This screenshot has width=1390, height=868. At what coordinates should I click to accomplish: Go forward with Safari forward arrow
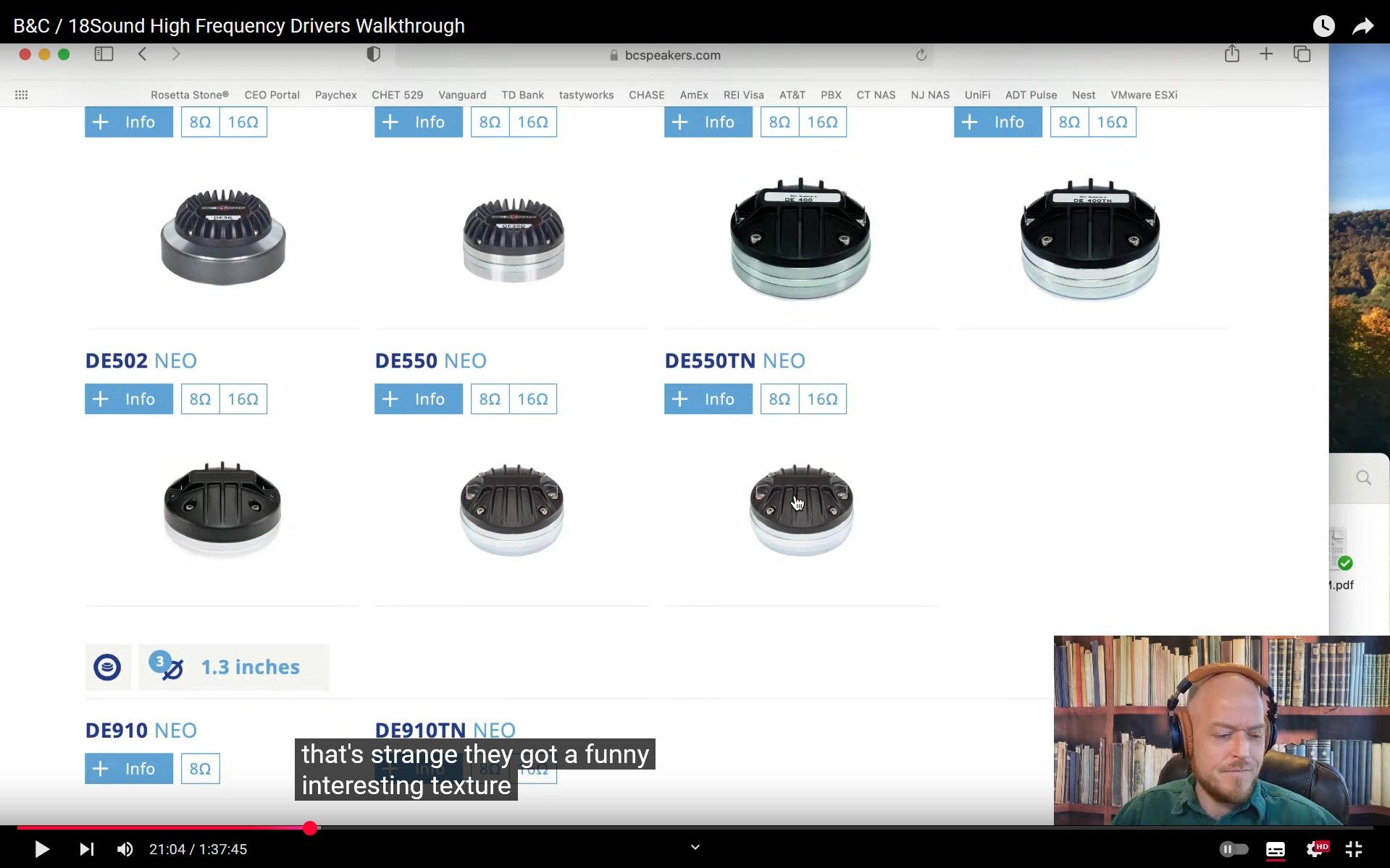(176, 54)
